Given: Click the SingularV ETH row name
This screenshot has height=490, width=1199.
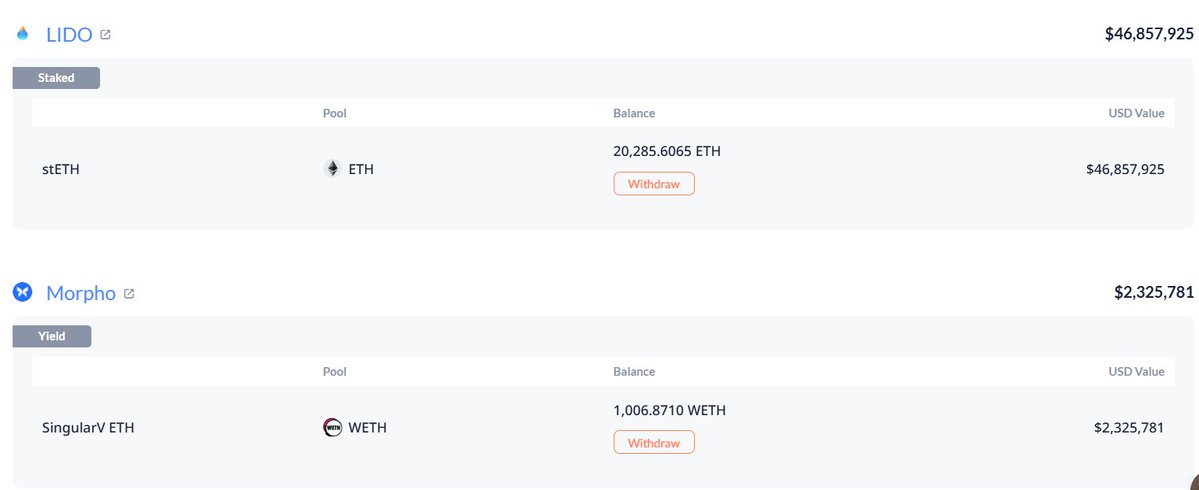Looking at the screenshot, I should [88, 428].
